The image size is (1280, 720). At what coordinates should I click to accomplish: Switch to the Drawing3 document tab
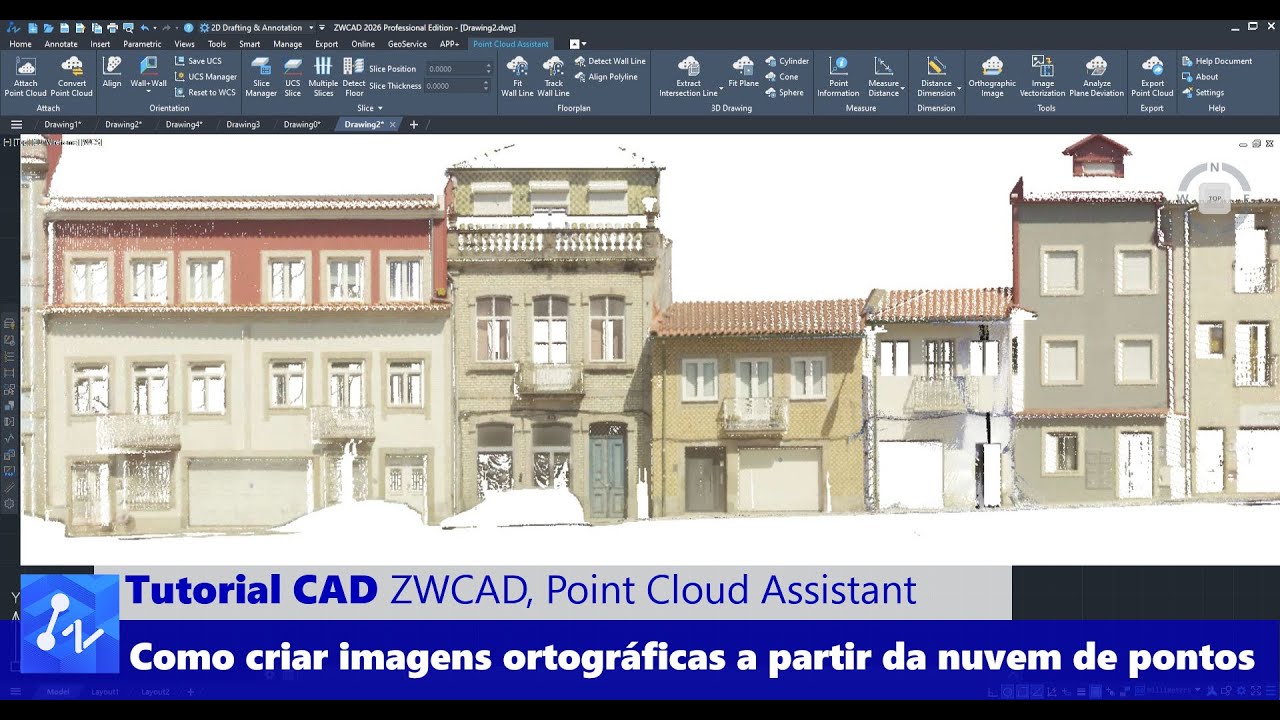coord(243,124)
